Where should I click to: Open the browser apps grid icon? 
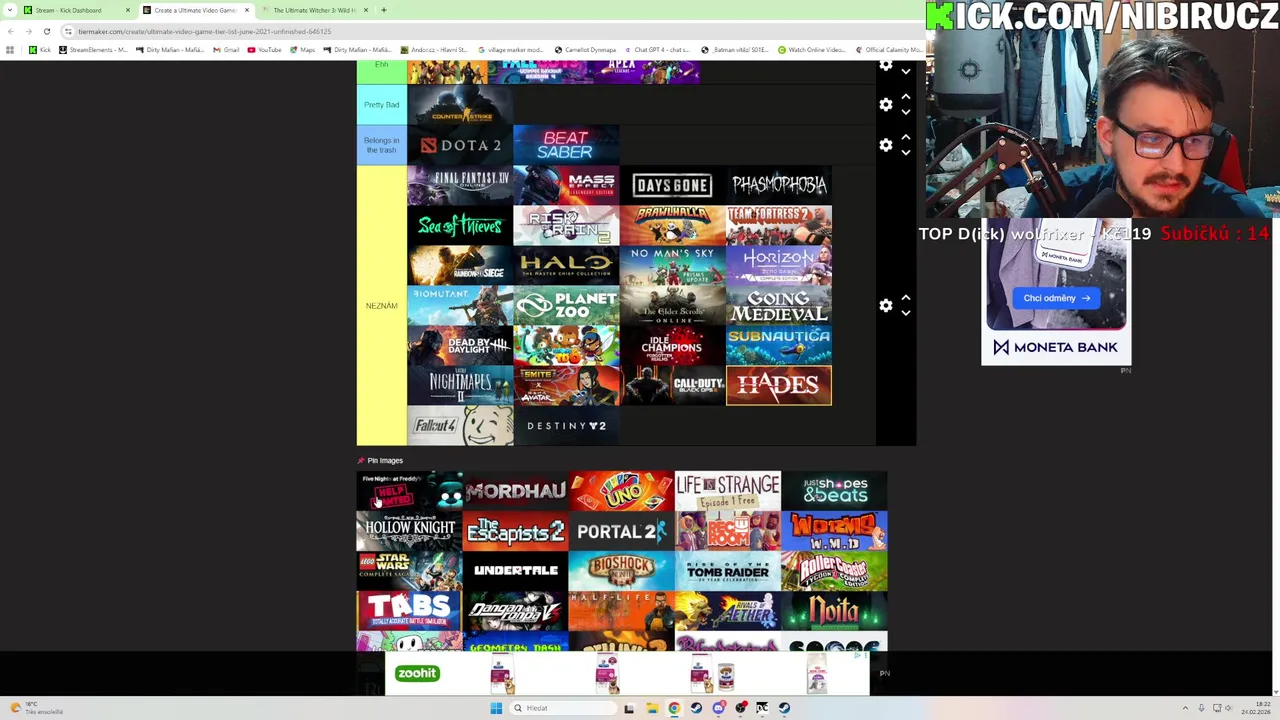coord(10,49)
